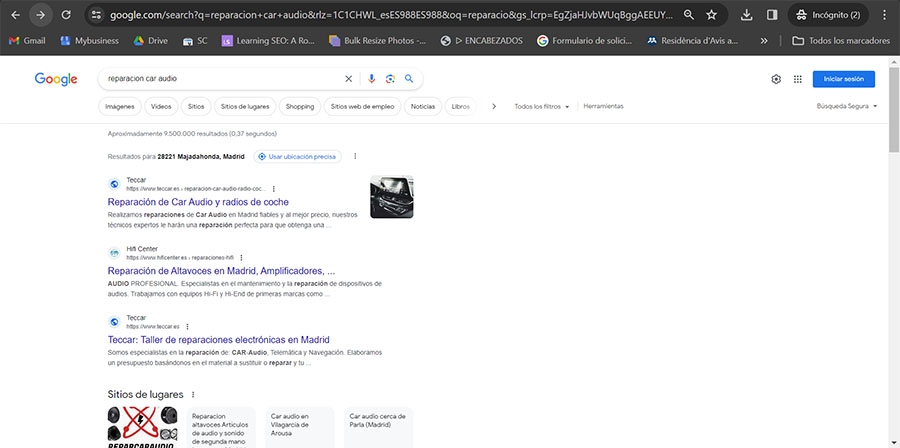This screenshot has height=448, width=900.
Task: Open Sitios de lugares three-dot menu
Action: pyautogui.click(x=193, y=395)
